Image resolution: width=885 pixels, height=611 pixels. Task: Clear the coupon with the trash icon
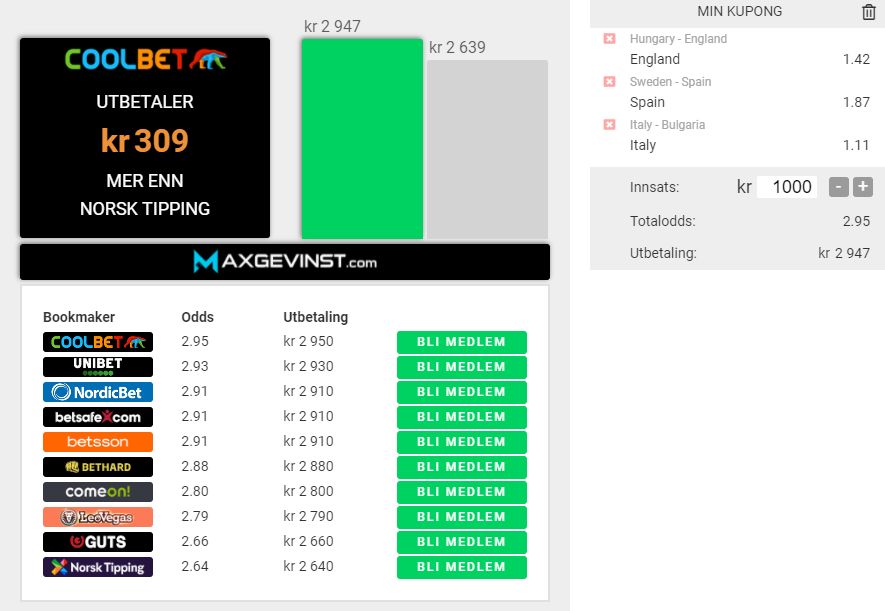pos(869,12)
